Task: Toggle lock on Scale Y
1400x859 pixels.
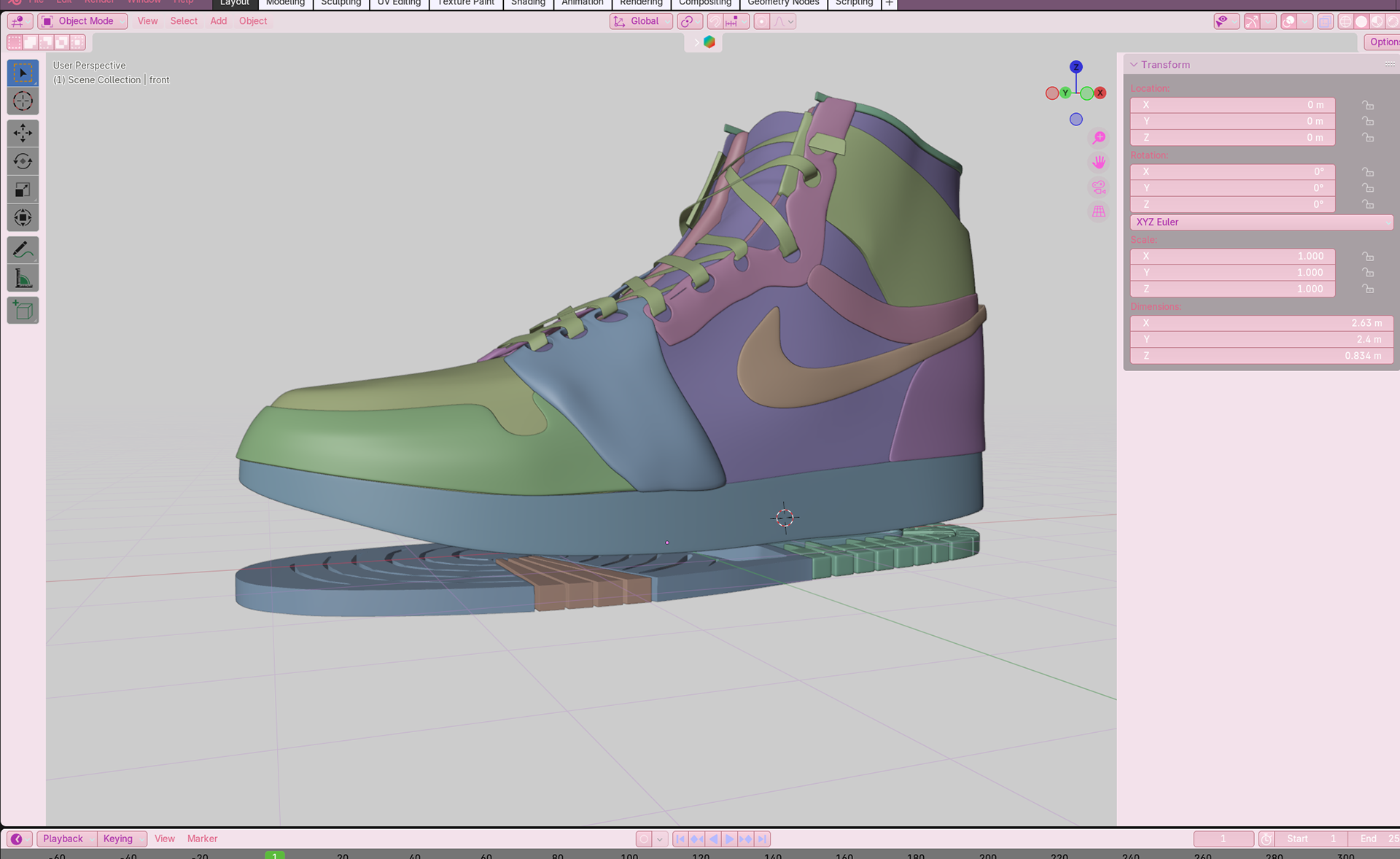Action: pyautogui.click(x=1368, y=273)
